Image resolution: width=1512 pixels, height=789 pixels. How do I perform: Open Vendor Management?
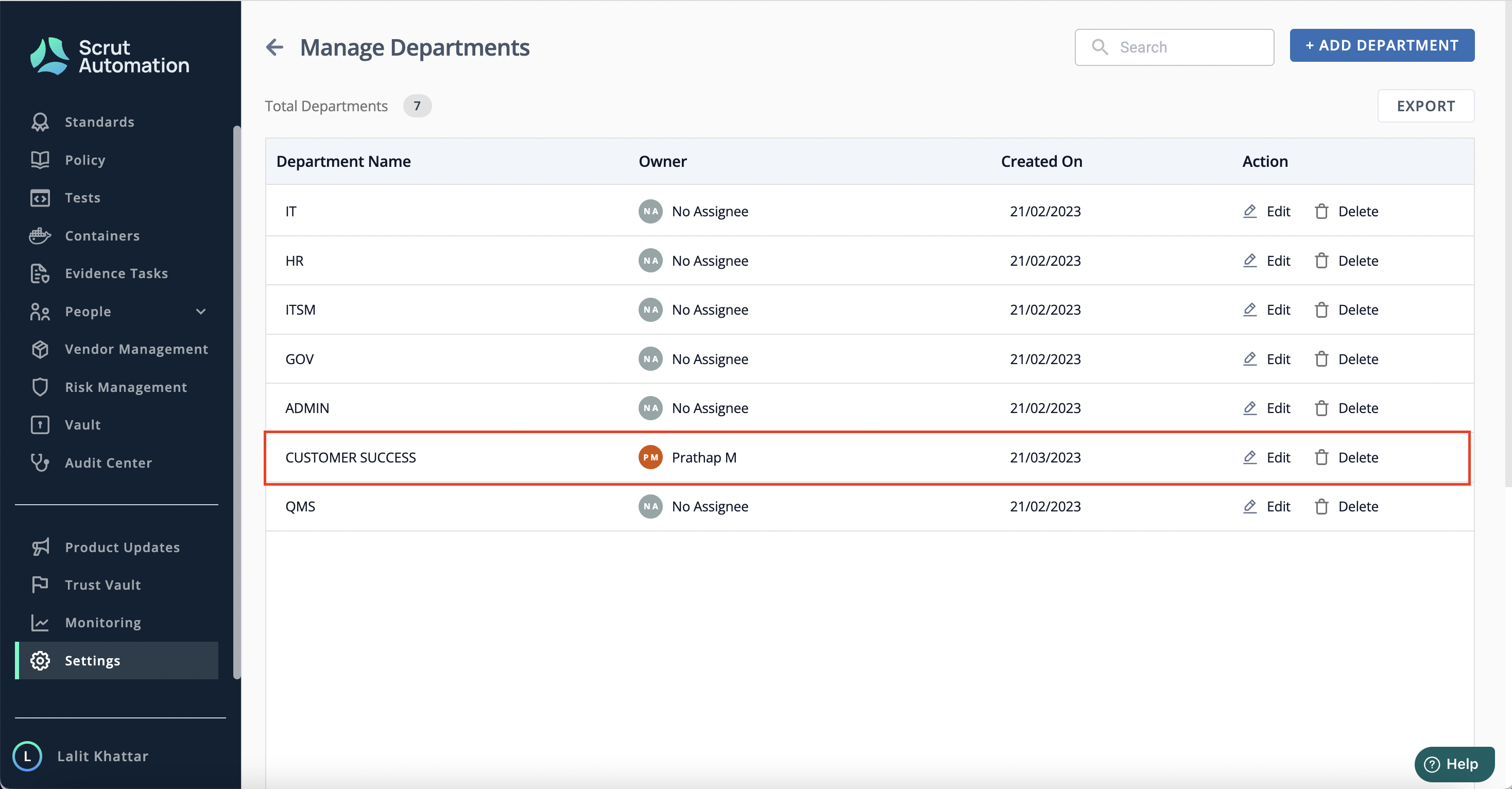click(136, 349)
